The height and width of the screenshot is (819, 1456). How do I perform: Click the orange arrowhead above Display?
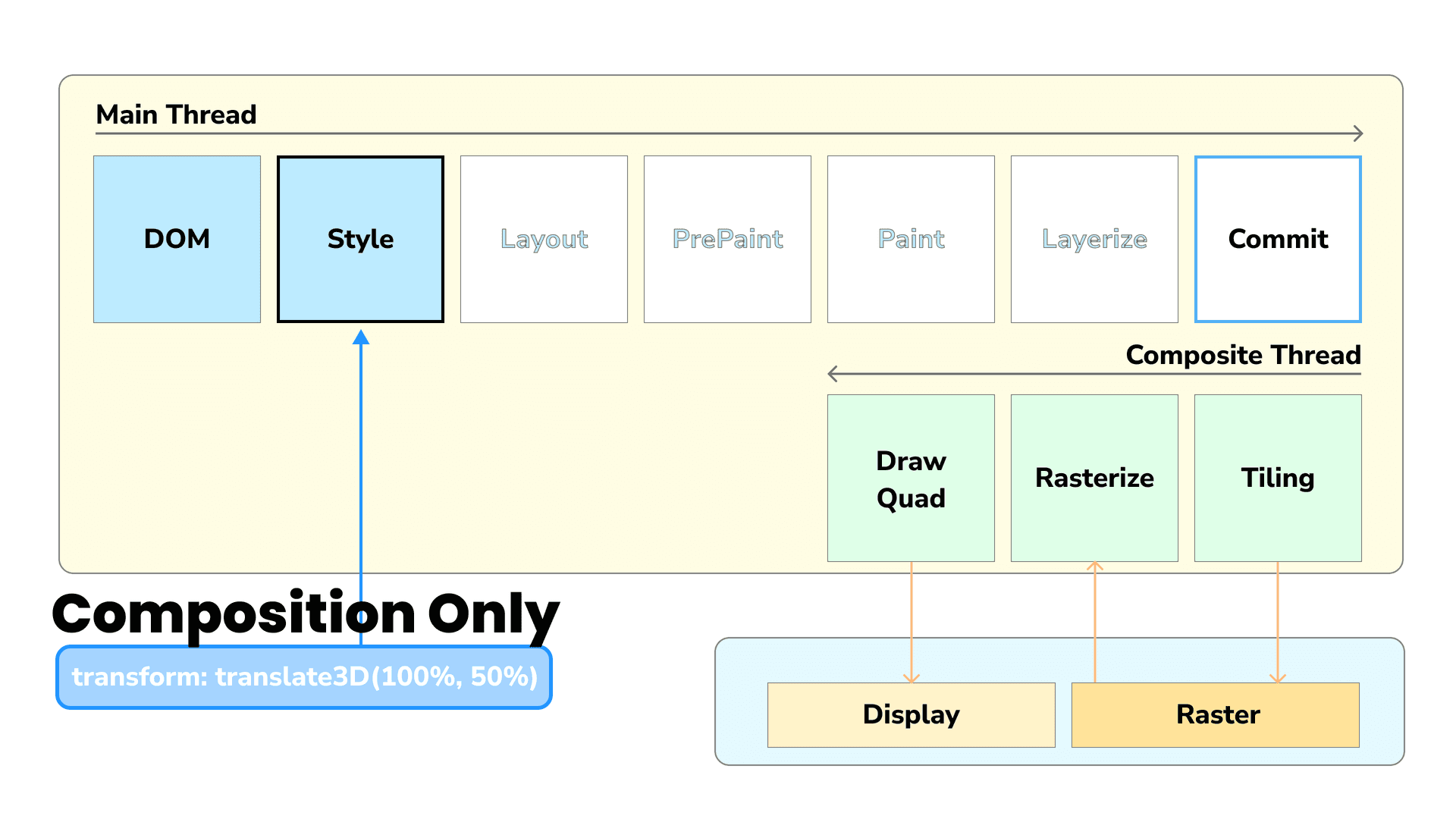pos(912,678)
